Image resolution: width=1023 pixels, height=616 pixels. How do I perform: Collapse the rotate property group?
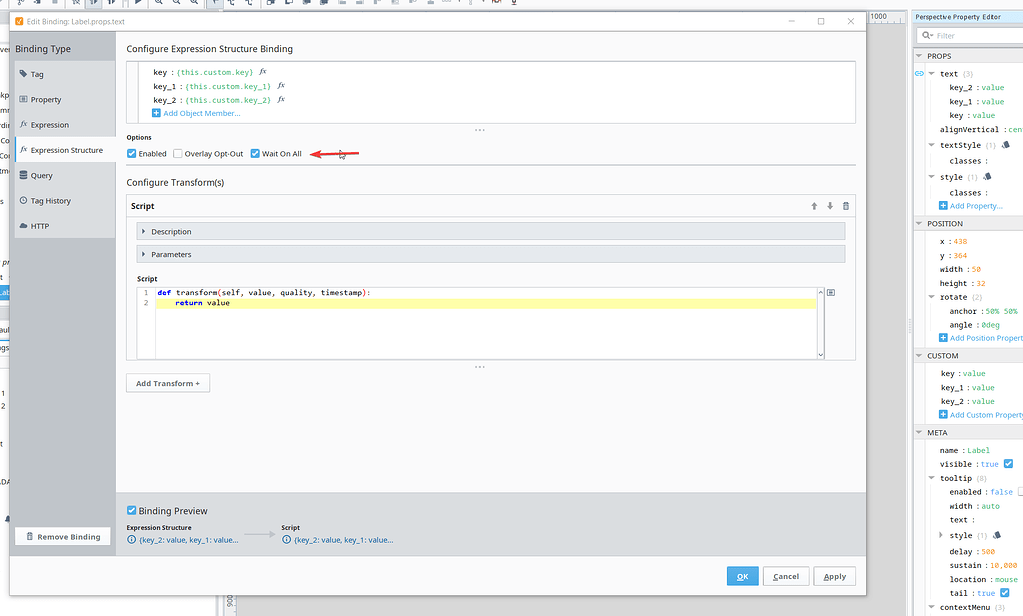coord(931,296)
